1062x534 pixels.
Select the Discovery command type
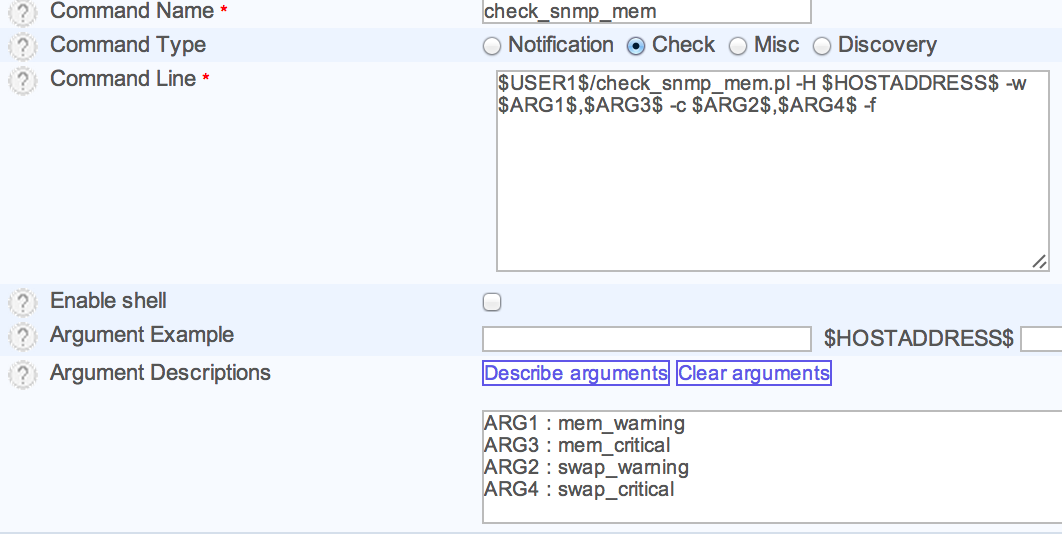point(822,46)
